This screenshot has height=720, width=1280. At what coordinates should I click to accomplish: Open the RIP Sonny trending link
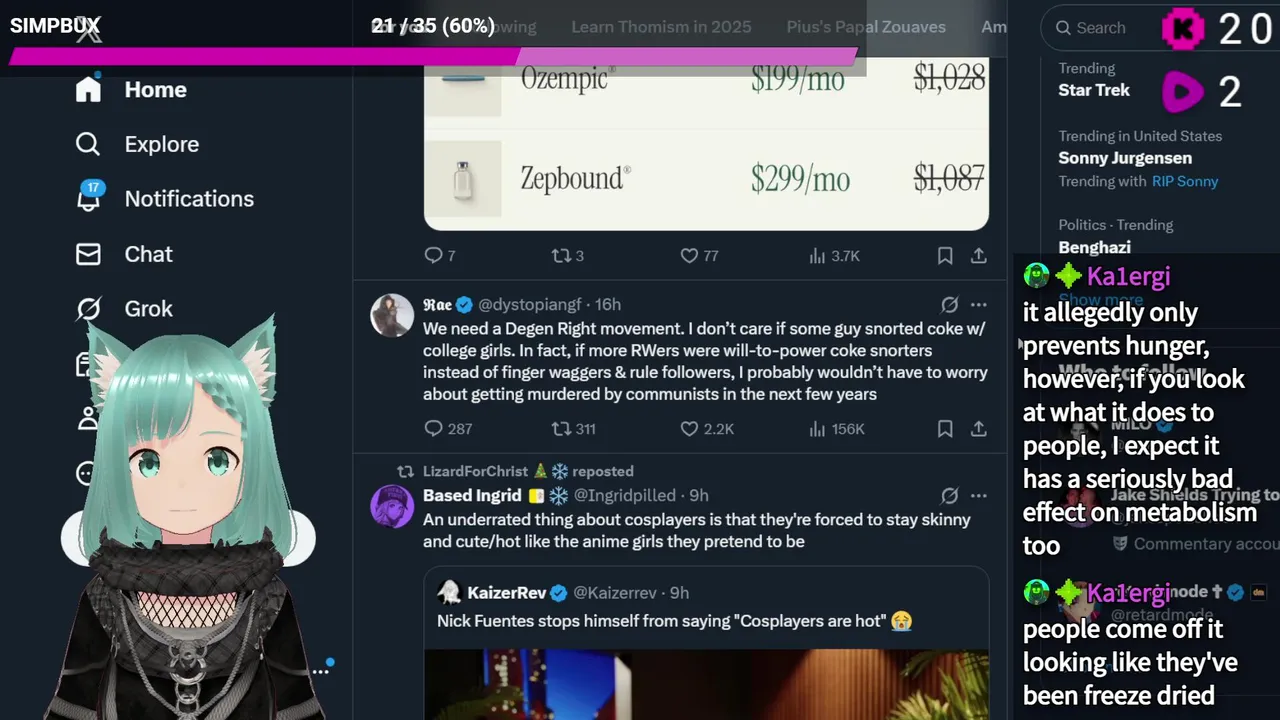click(1185, 181)
